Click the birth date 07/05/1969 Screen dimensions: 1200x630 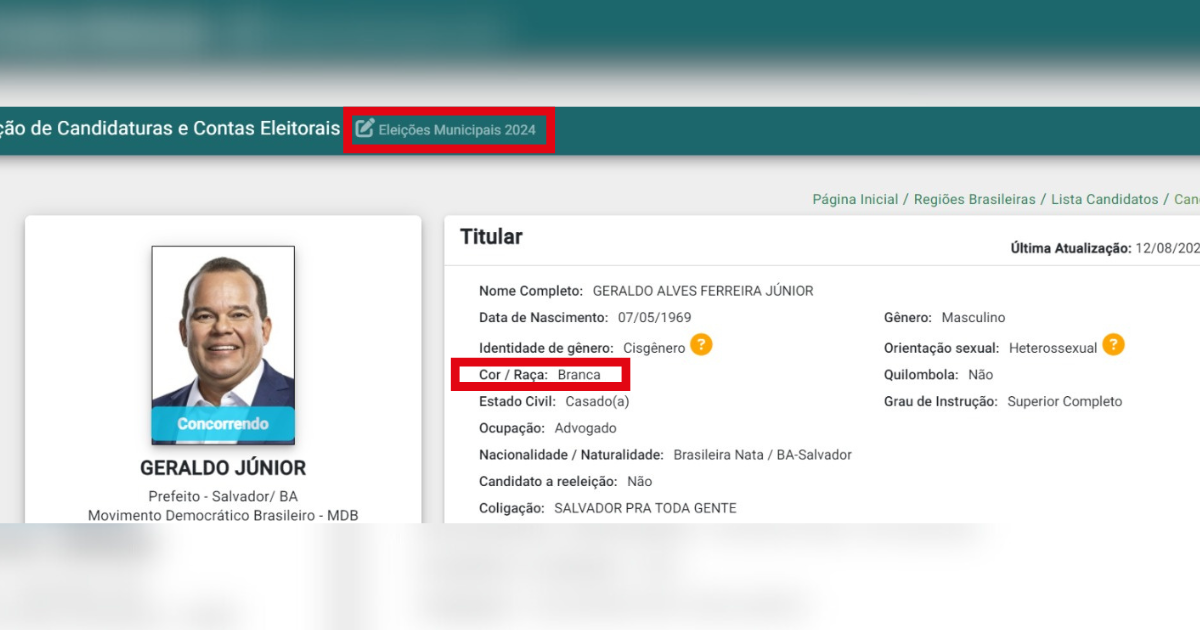pyautogui.click(x=654, y=318)
